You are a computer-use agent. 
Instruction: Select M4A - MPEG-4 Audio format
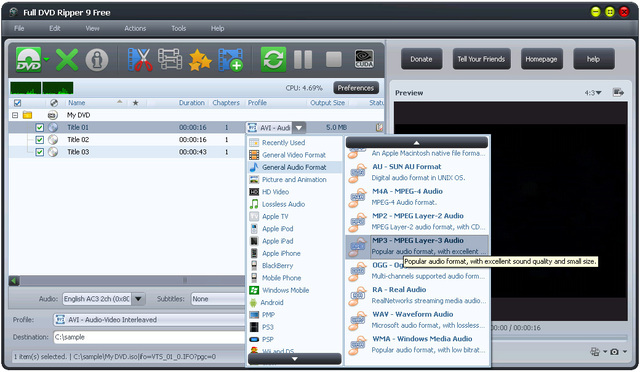click(x=417, y=196)
